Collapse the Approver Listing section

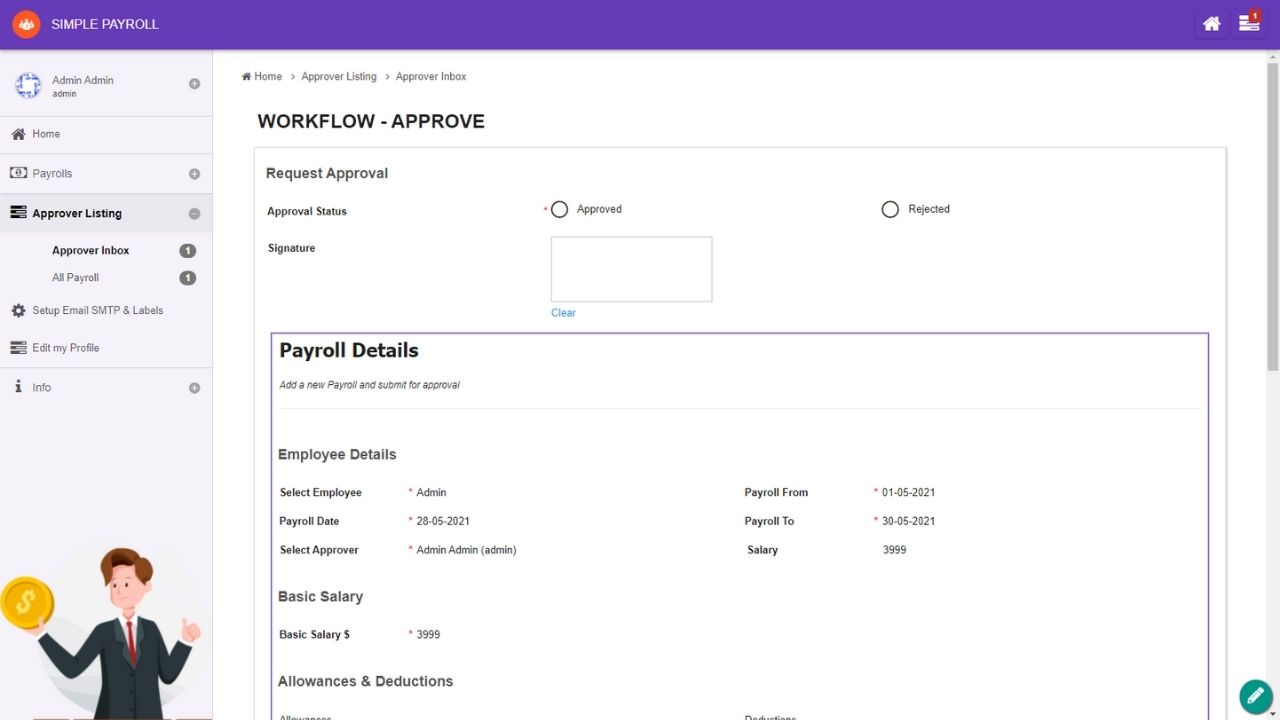[x=194, y=214]
